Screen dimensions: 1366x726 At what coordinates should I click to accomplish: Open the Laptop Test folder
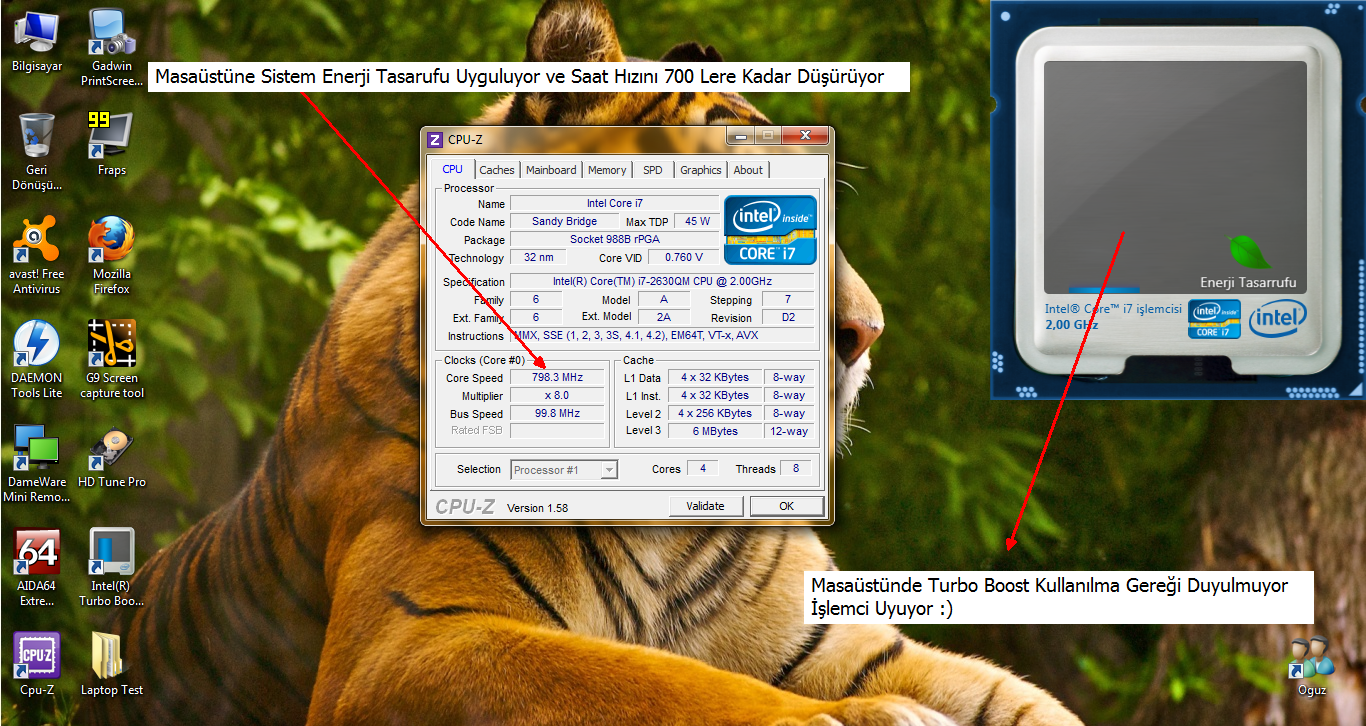112,664
